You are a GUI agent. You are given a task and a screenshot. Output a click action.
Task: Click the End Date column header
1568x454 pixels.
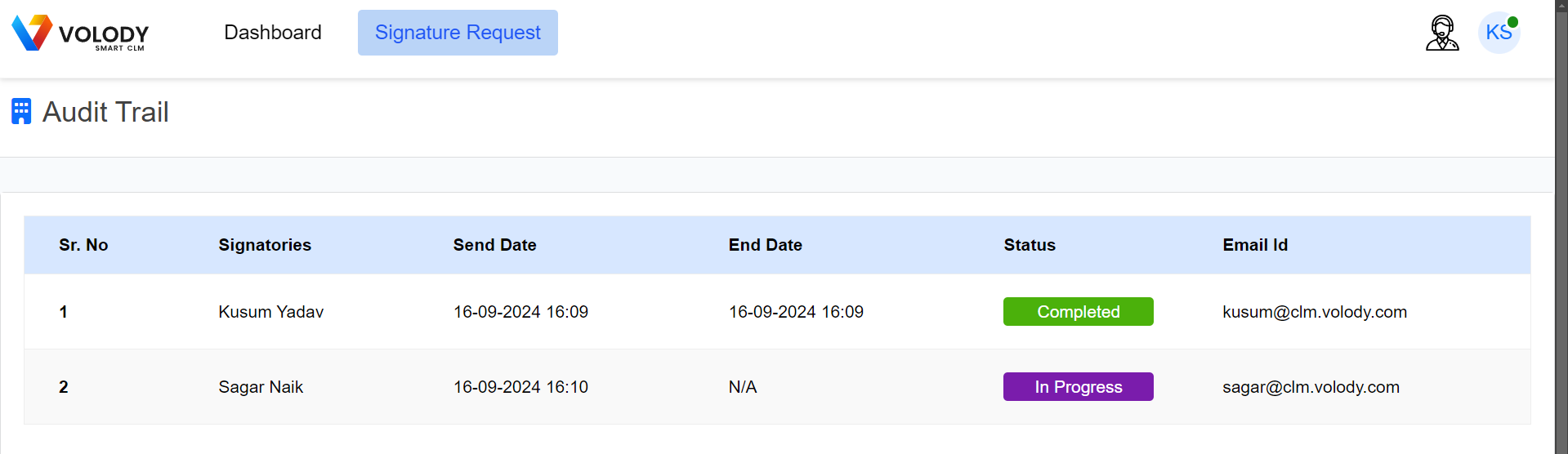pyautogui.click(x=765, y=245)
